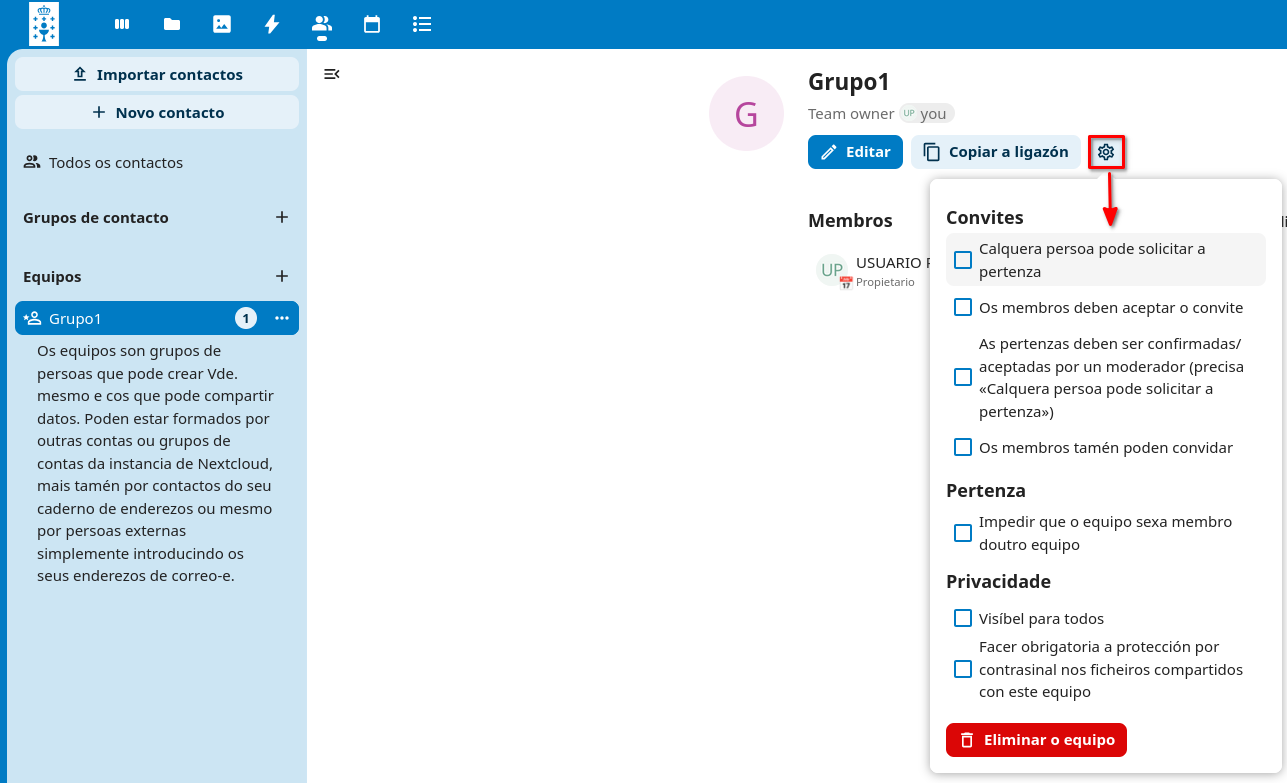Enable 'Os membros deben aceptar o convite'
This screenshot has height=783, width=1287.
tap(963, 307)
